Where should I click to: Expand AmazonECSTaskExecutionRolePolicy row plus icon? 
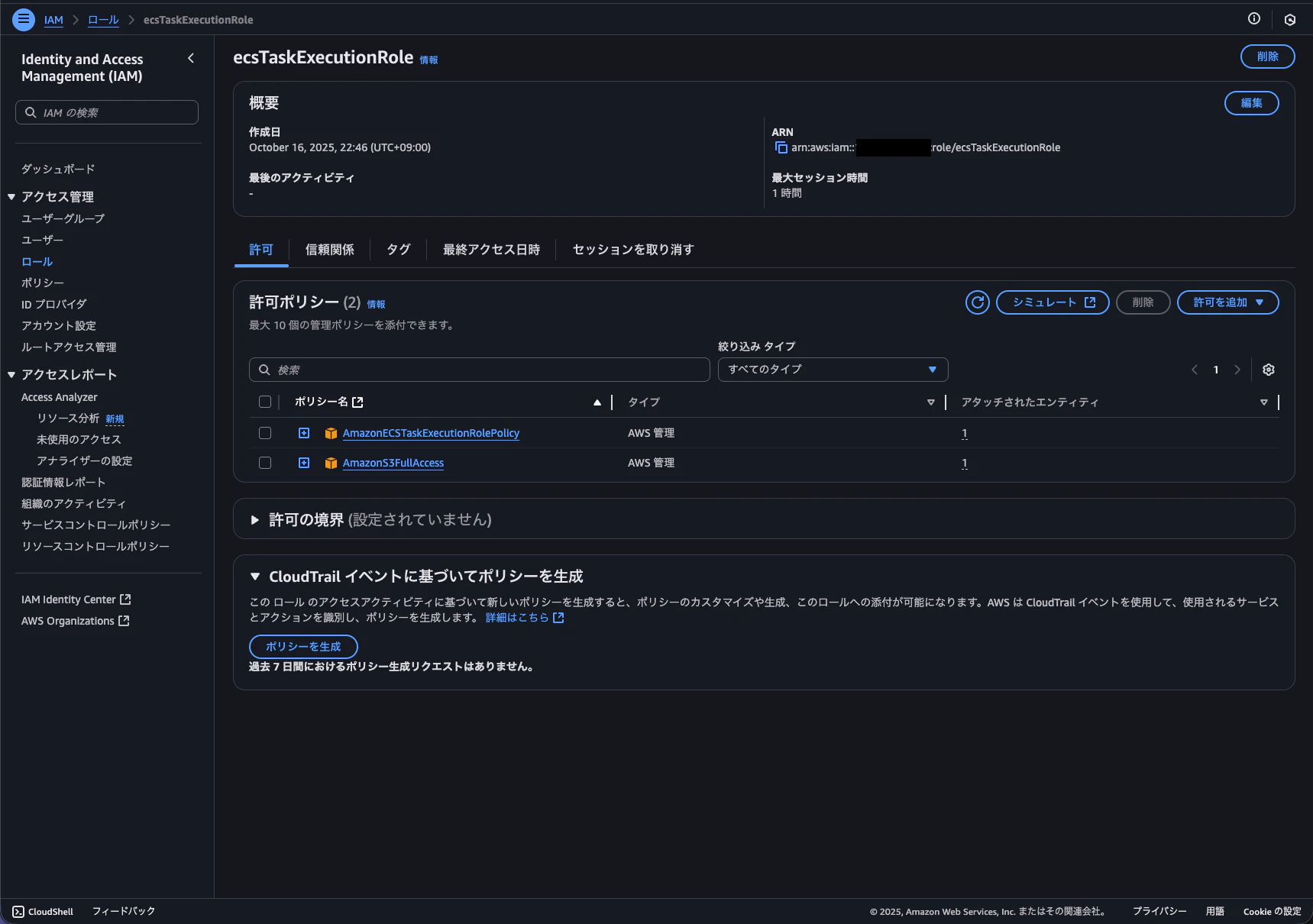tap(304, 433)
